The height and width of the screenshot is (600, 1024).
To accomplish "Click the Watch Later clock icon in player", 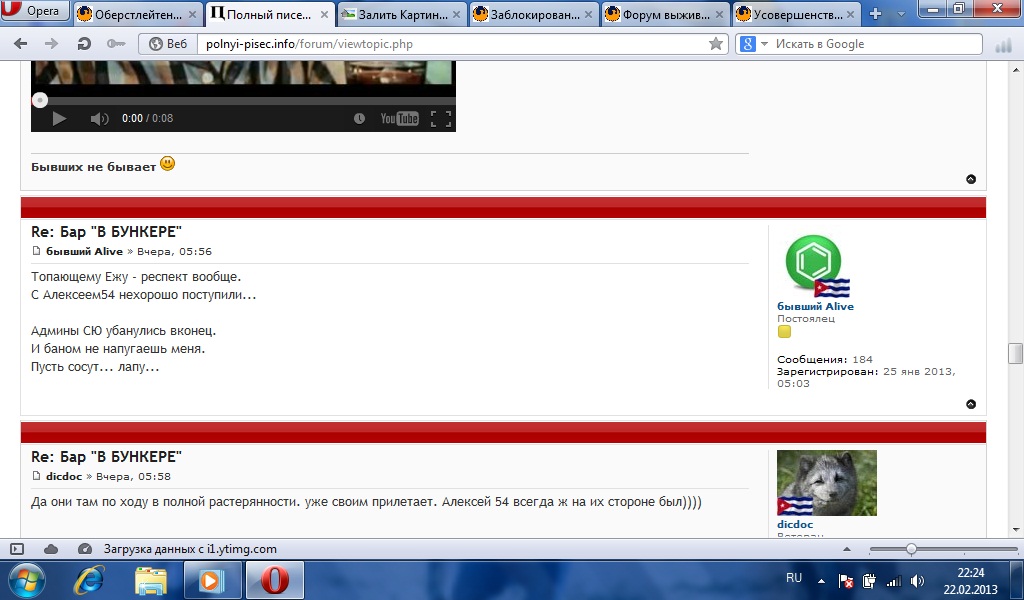I will pos(359,118).
